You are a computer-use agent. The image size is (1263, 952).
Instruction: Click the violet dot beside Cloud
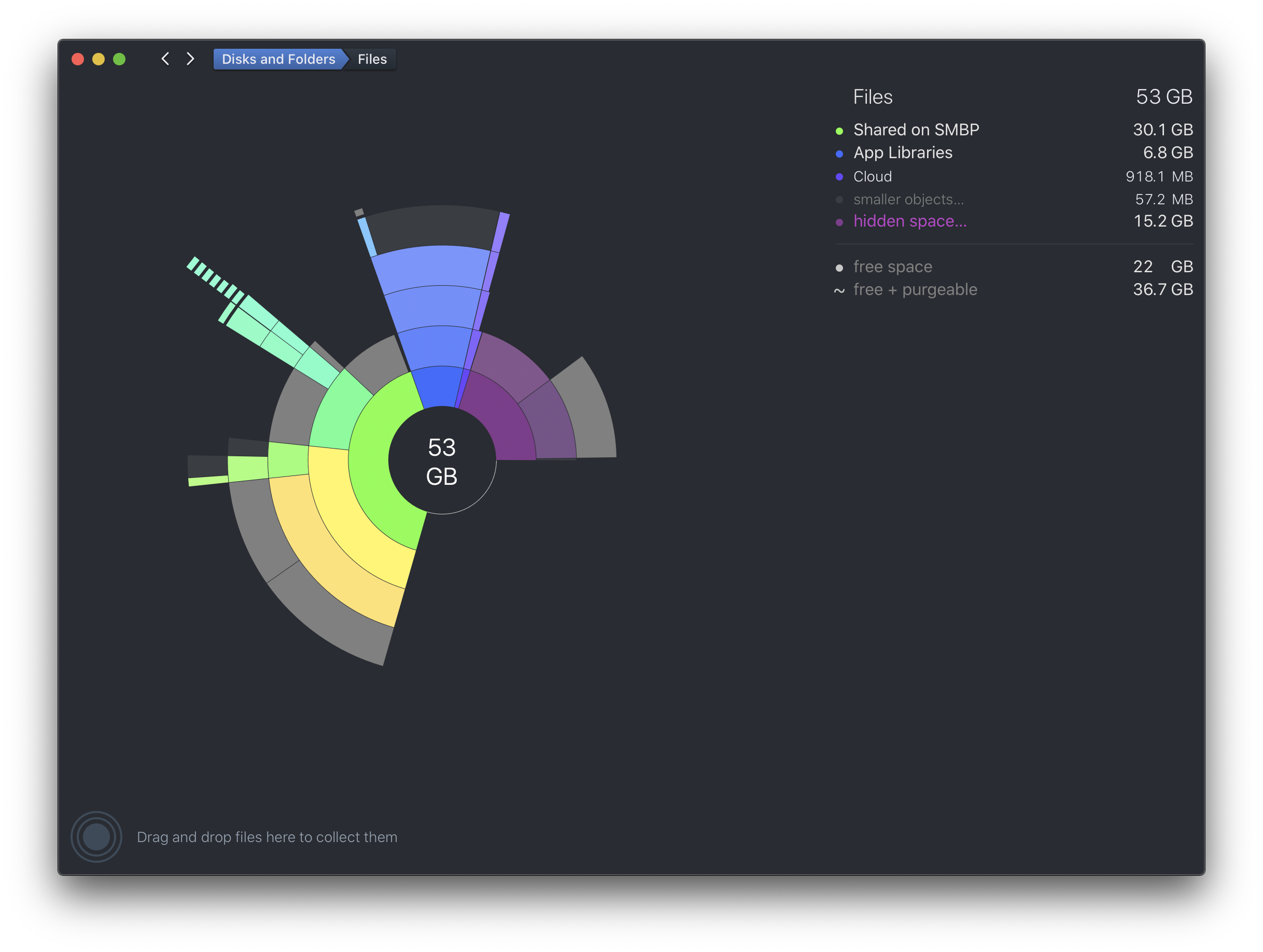click(839, 177)
